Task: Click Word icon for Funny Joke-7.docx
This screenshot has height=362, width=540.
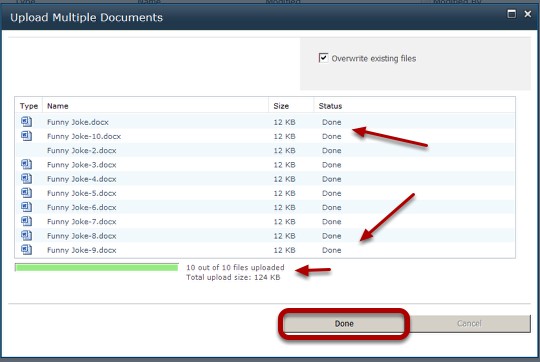Action: point(27,221)
